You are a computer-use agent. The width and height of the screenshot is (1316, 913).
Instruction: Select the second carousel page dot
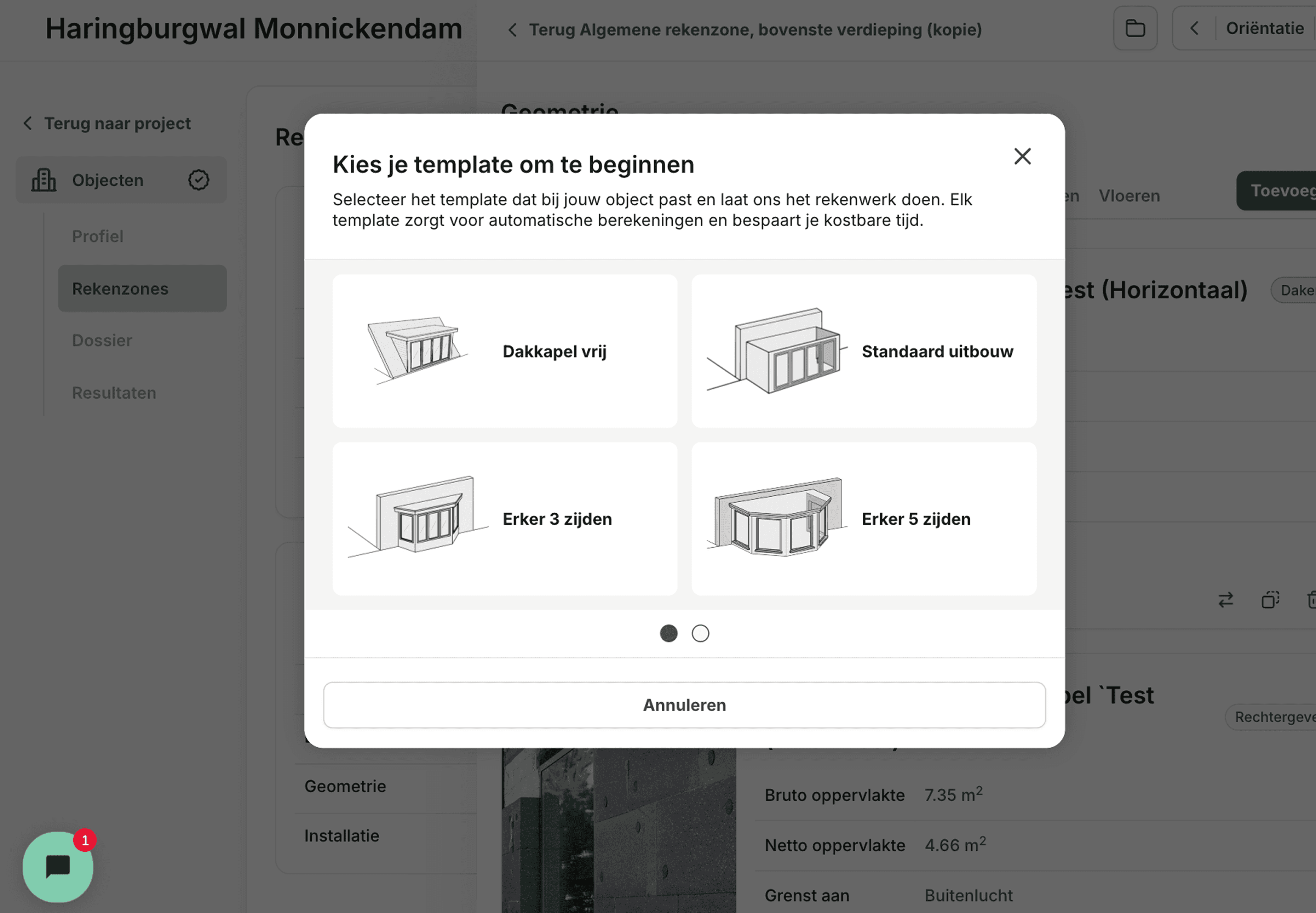pyautogui.click(x=700, y=634)
